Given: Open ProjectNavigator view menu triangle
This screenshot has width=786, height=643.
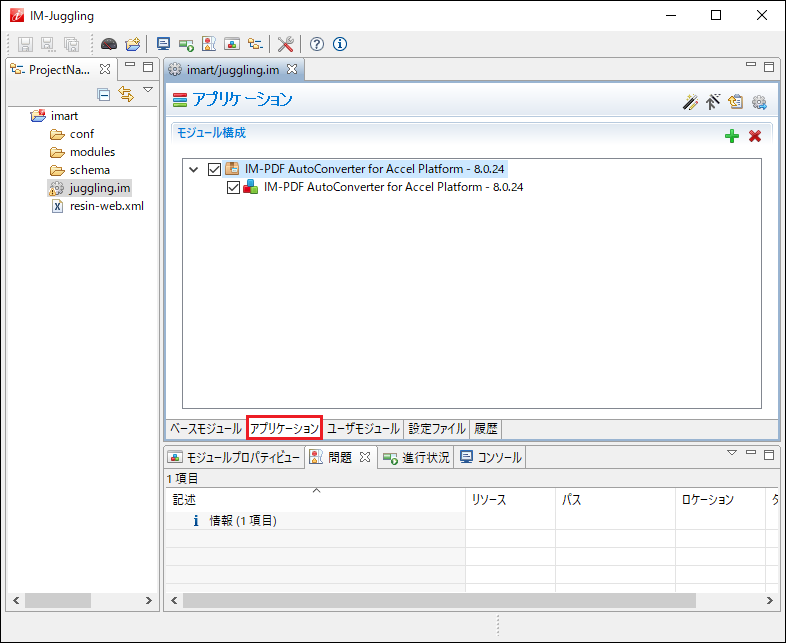Looking at the screenshot, I should click(x=148, y=90).
